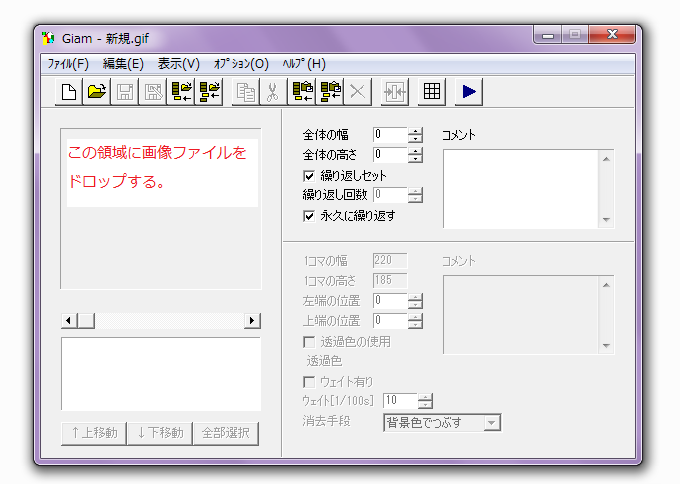680x484 pixels.
Task: Click the grayed Copy icon
Action: (x=245, y=92)
